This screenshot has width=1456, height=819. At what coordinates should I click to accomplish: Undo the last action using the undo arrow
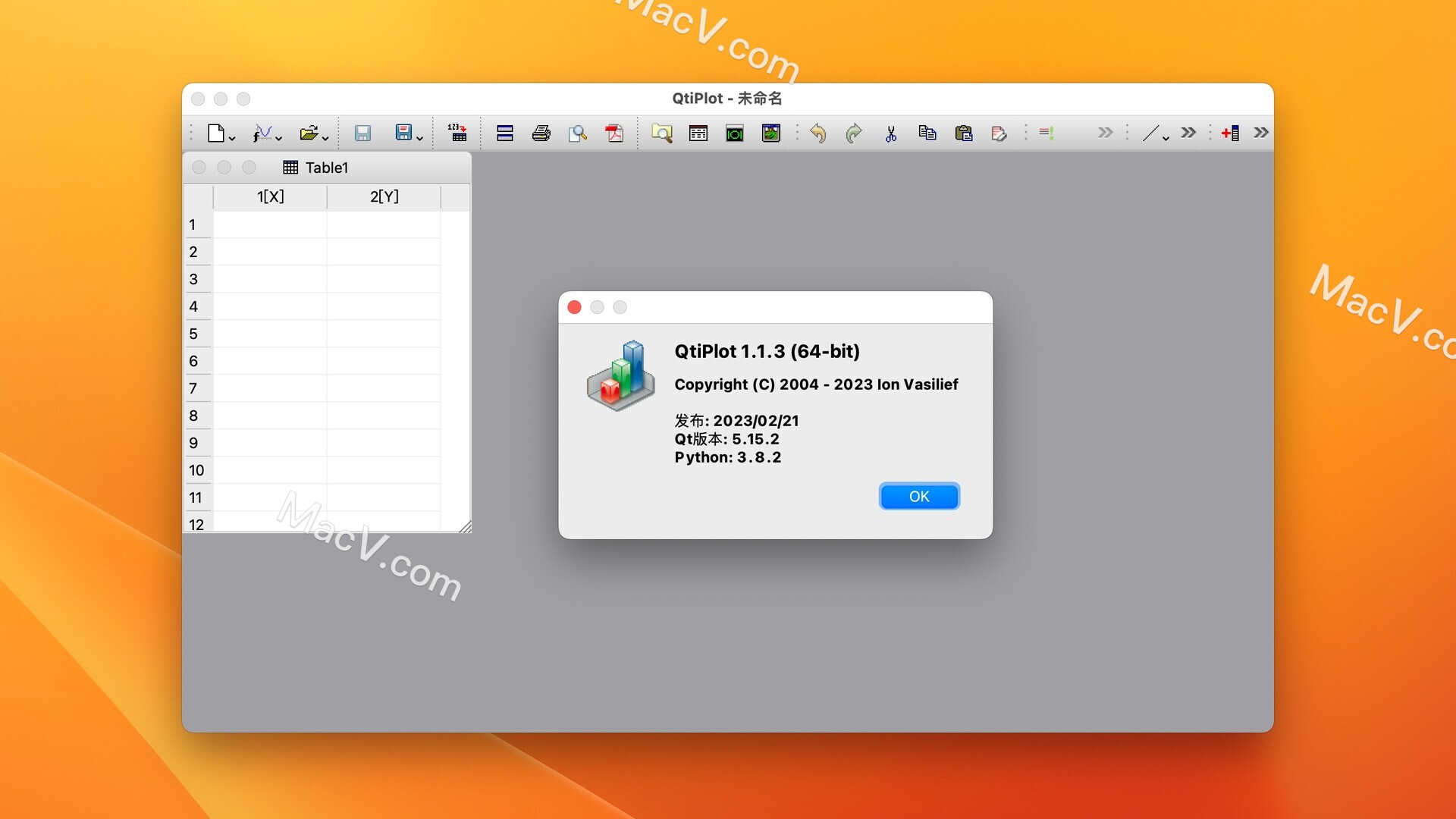coord(817,133)
